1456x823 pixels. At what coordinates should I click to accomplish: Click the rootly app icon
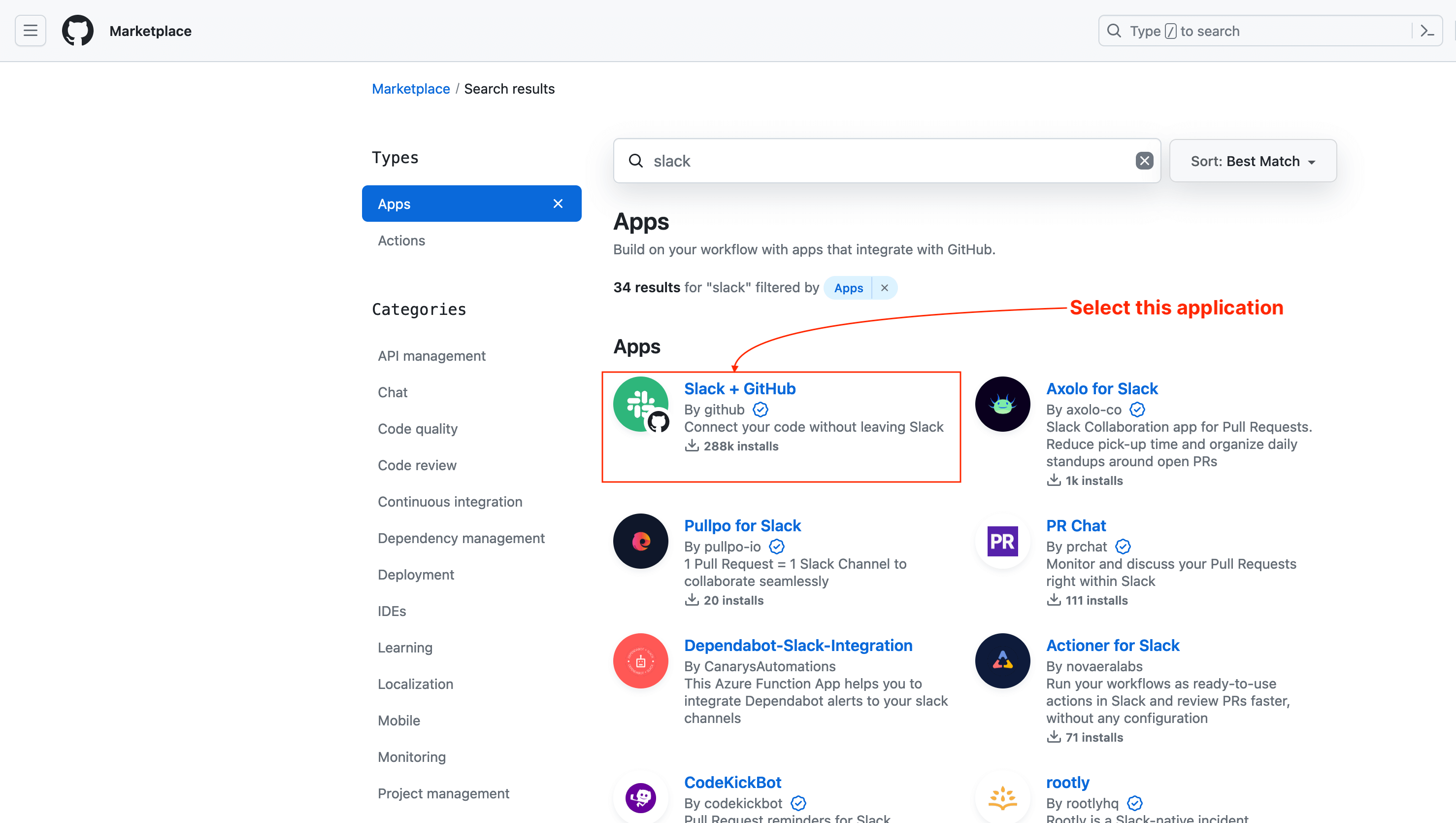click(x=1001, y=797)
